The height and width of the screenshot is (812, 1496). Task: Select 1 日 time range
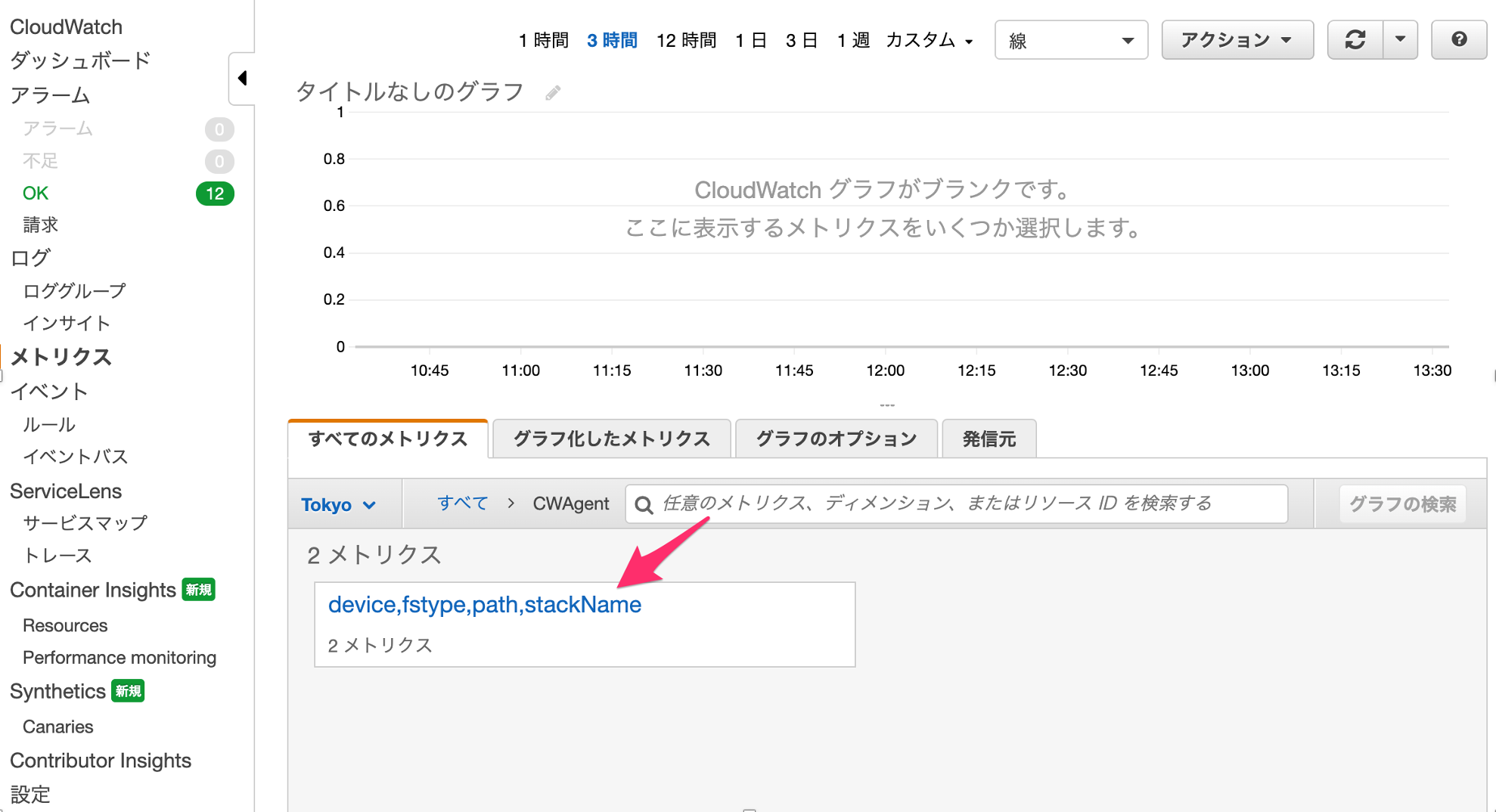[x=751, y=40]
